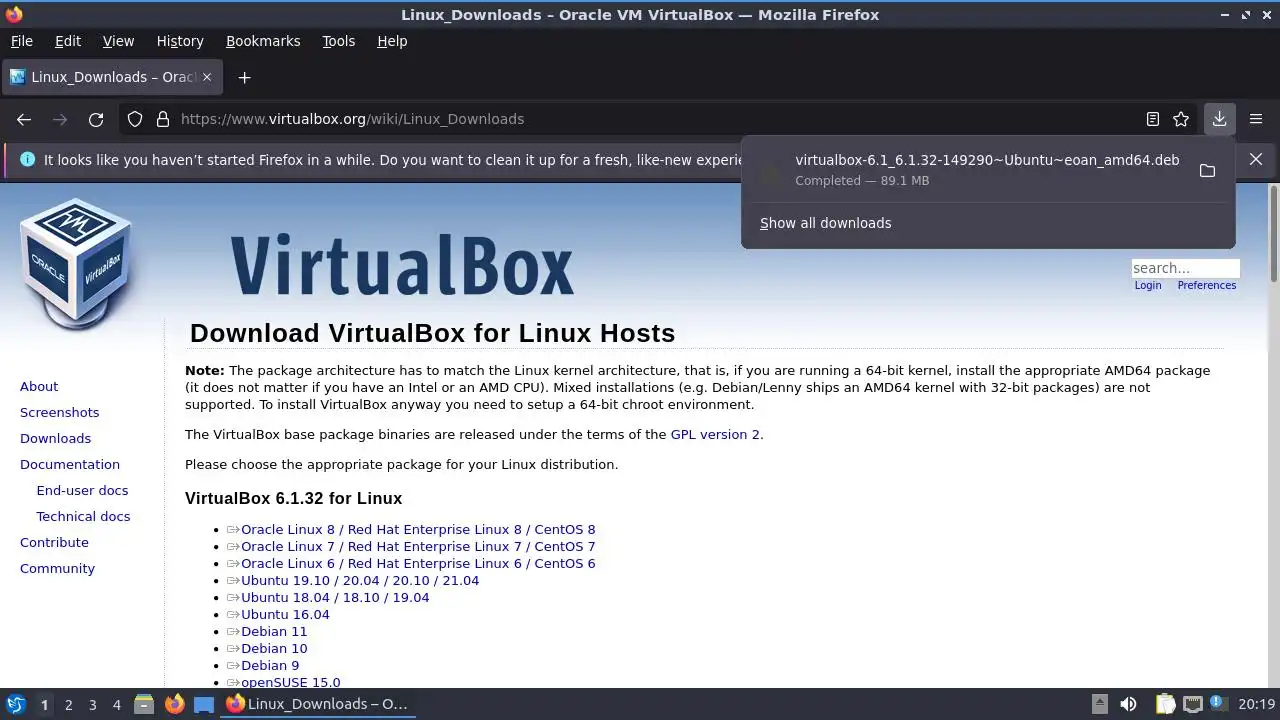Download the openSUSE 15.0 package
1280x720 pixels.
point(290,683)
